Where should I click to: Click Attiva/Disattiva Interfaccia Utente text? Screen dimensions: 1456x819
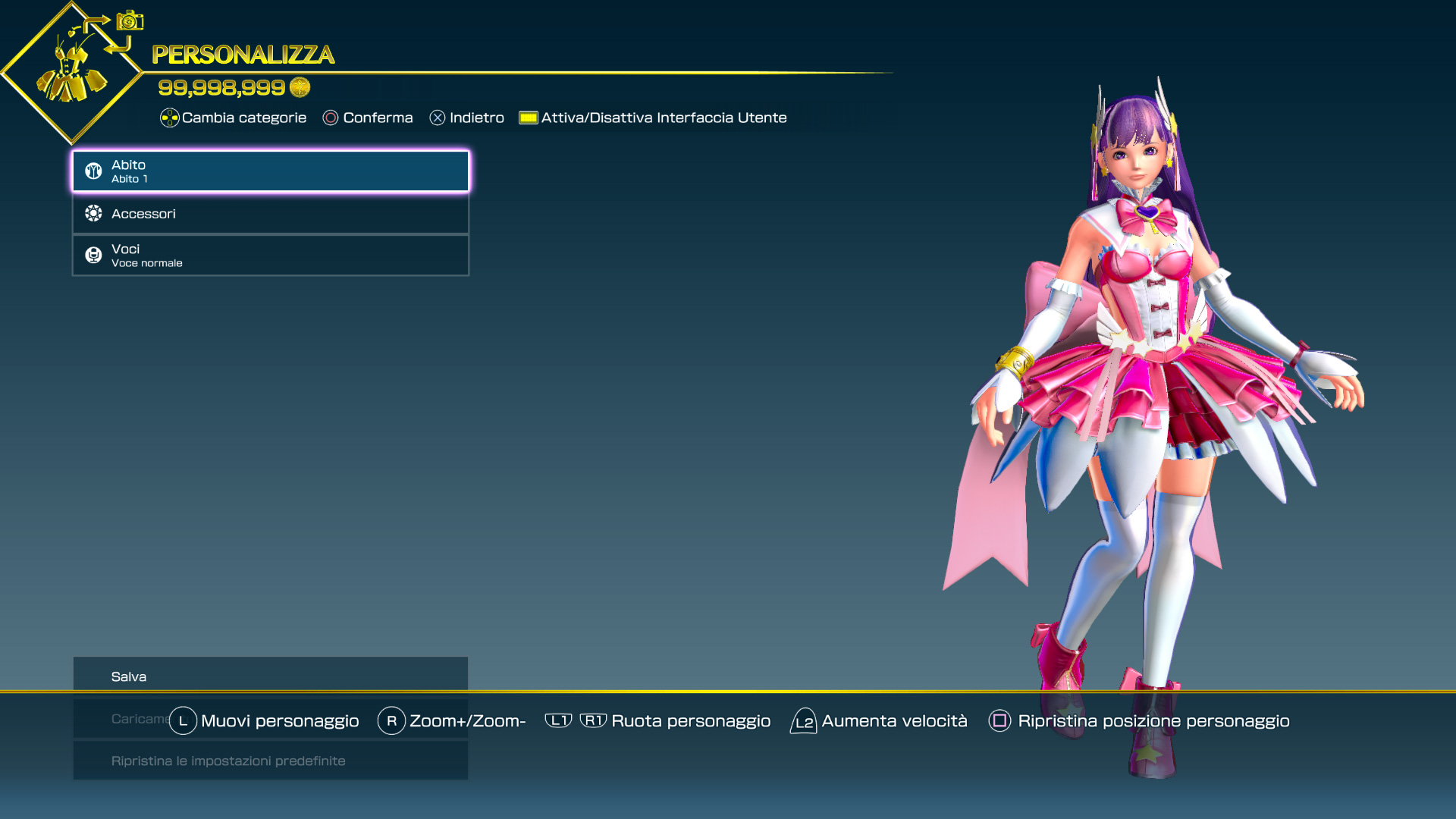pyautogui.click(x=664, y=118)
